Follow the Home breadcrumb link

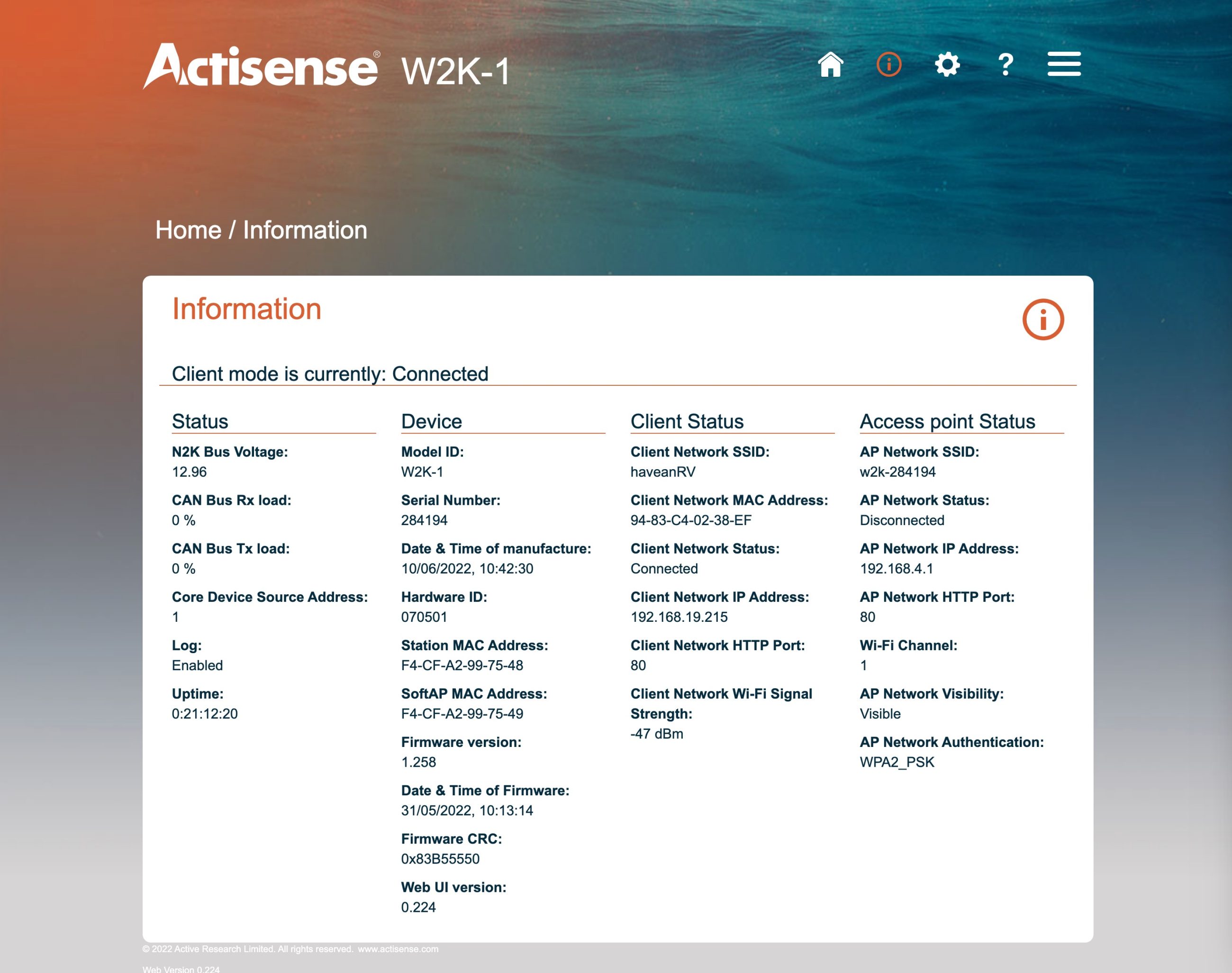click(x=189, y=230)
